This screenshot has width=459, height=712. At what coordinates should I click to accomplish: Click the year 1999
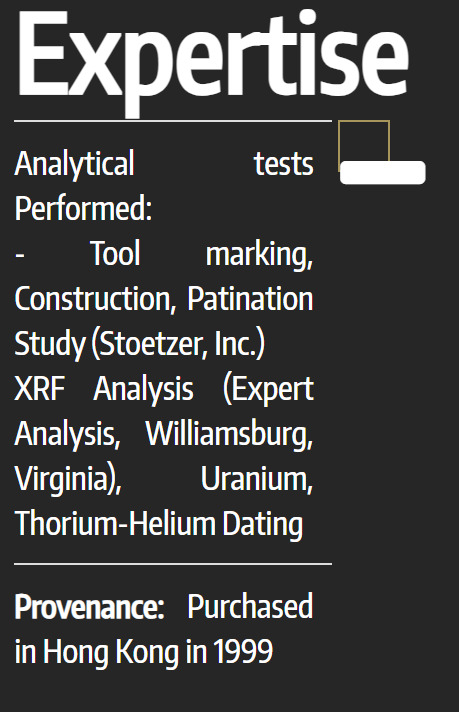point(243,651)
